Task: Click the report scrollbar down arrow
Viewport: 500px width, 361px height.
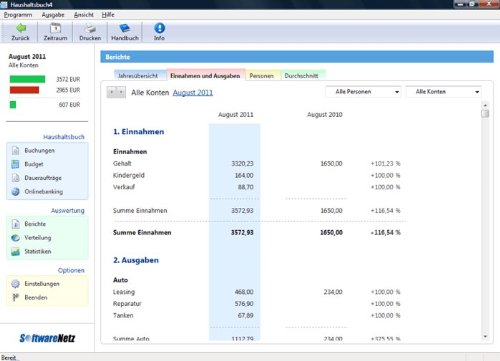Action: point(485,337)
